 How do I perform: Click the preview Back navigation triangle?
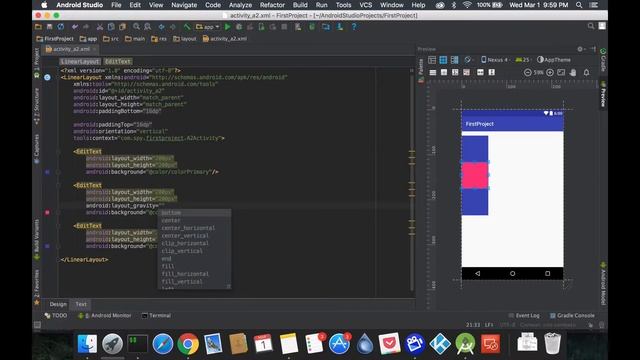coord(478,273)
